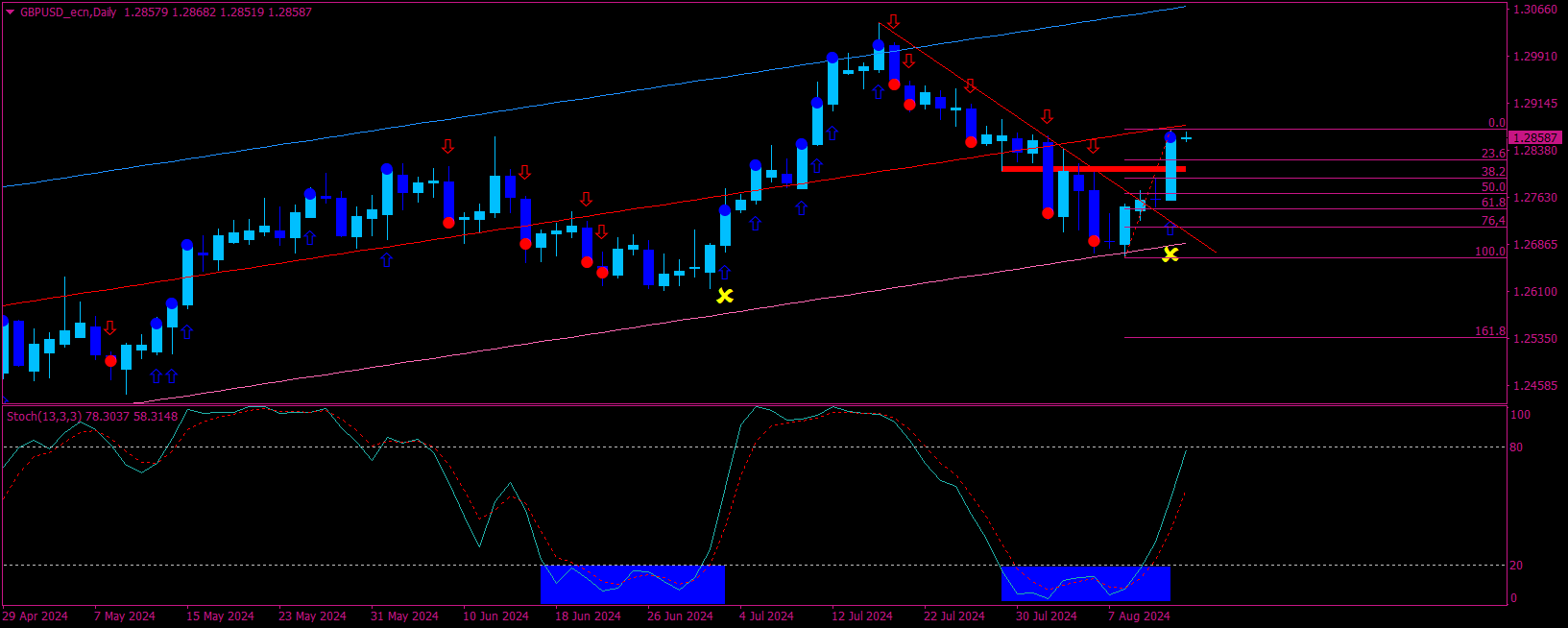Click the 15 May 2024 date label
The width and height of the screenshot is (1568, 628).
[220, 616]
